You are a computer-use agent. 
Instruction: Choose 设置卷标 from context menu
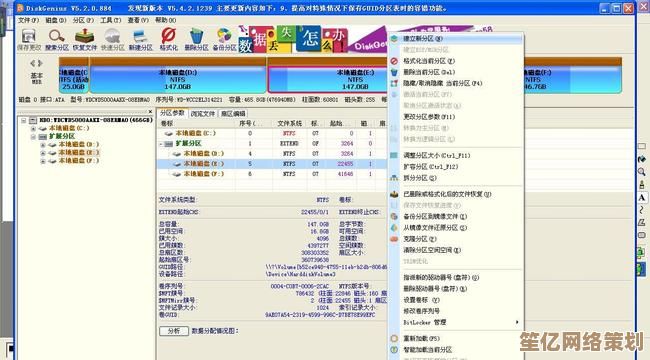421,300
